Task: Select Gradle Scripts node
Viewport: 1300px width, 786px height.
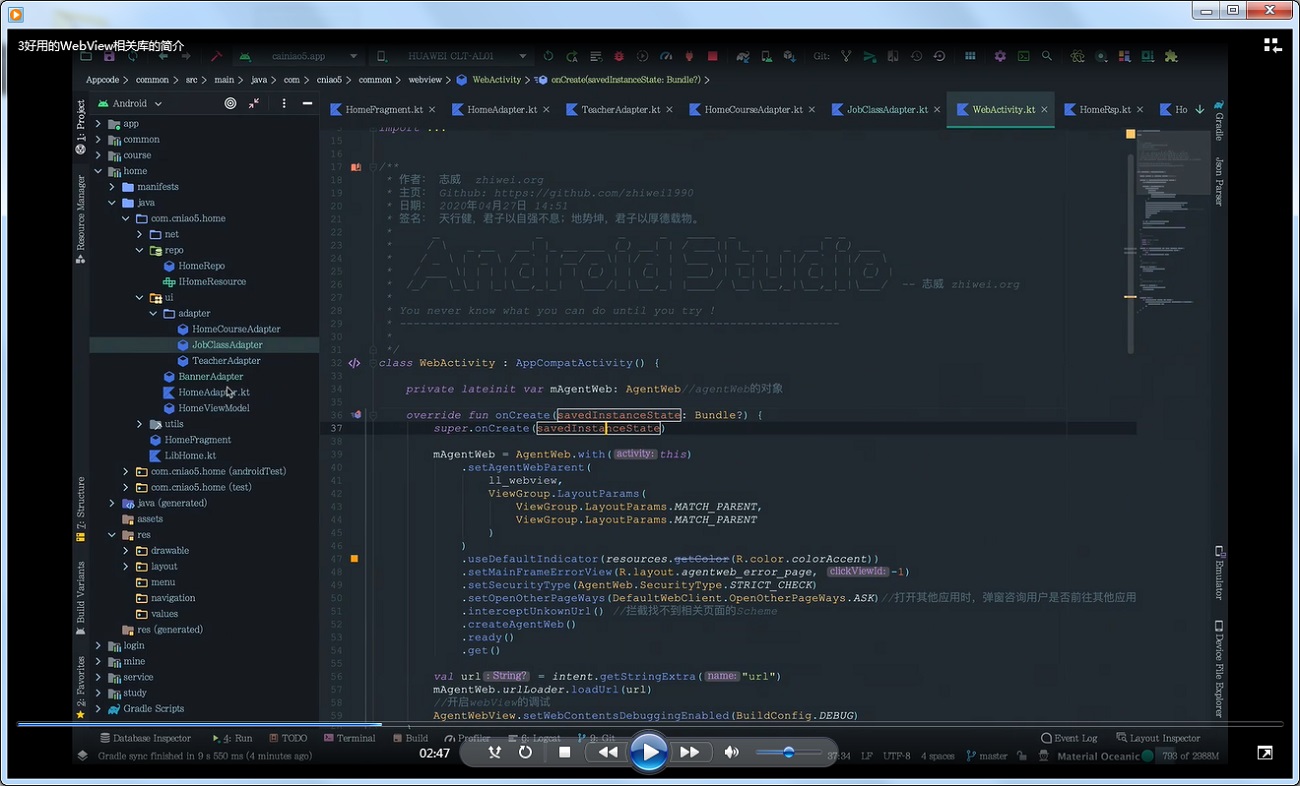Action: click(146, 708)
